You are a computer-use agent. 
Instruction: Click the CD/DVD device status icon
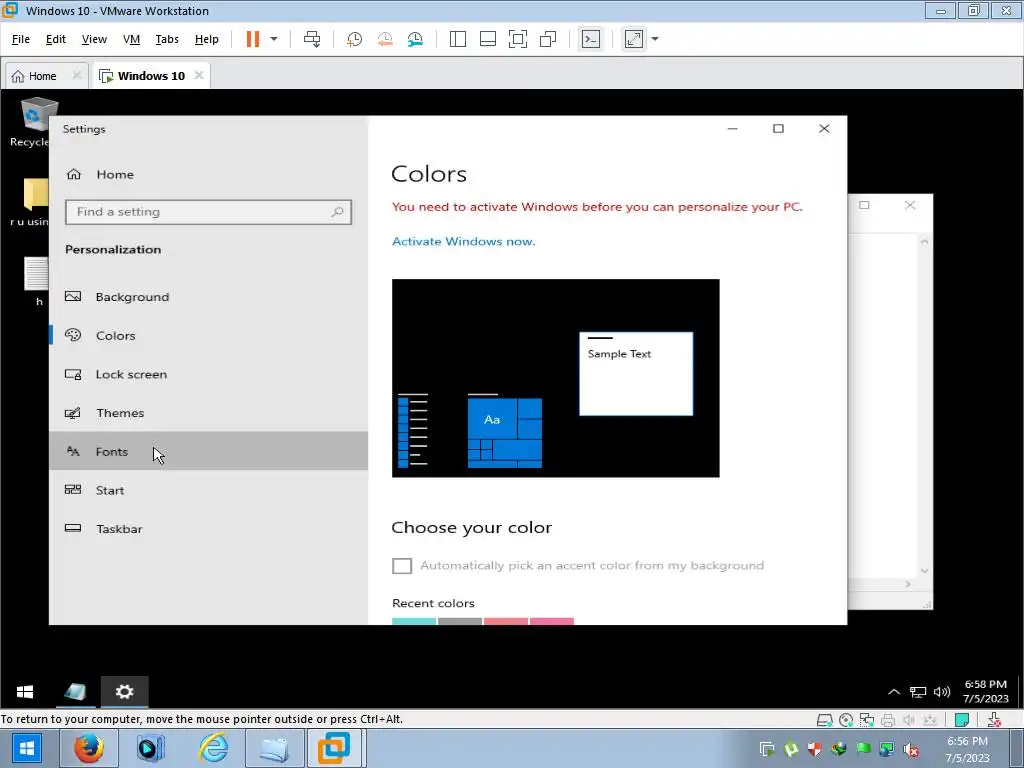pyautogui.click(x=846, y=720)
